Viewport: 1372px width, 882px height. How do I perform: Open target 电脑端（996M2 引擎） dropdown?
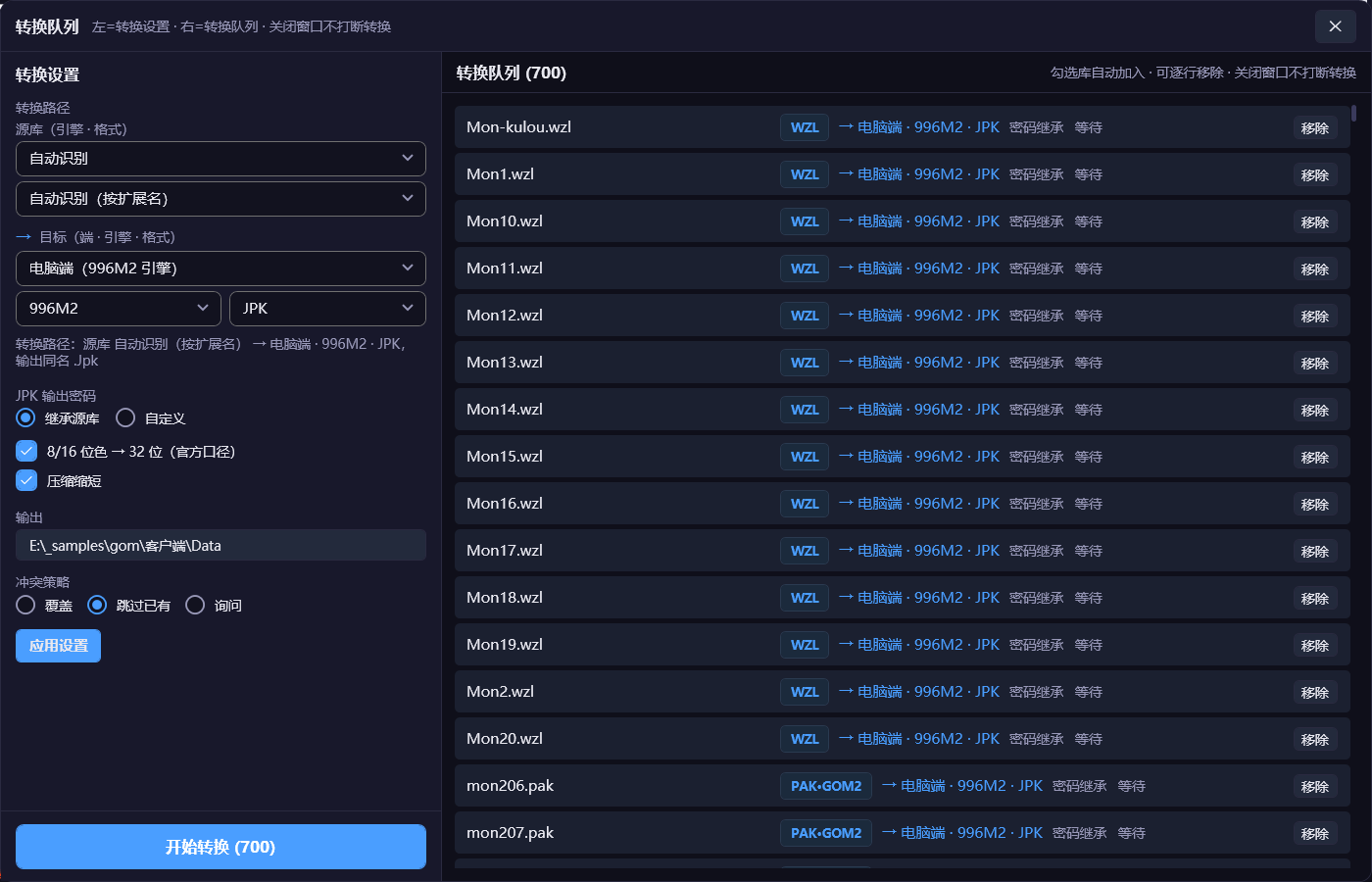point(220,269)
